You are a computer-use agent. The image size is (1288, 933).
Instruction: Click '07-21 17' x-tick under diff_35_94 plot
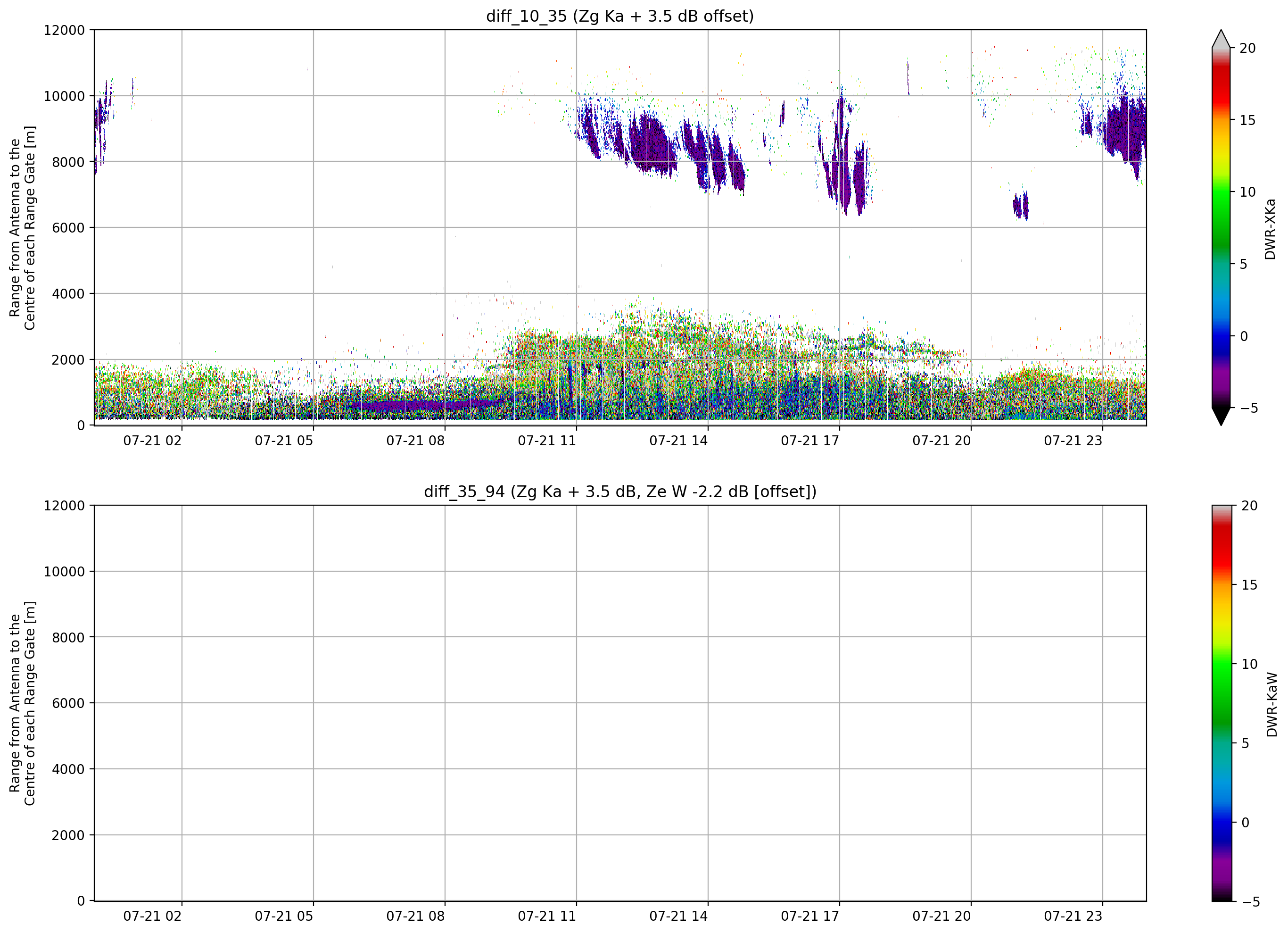click(810, 916)
